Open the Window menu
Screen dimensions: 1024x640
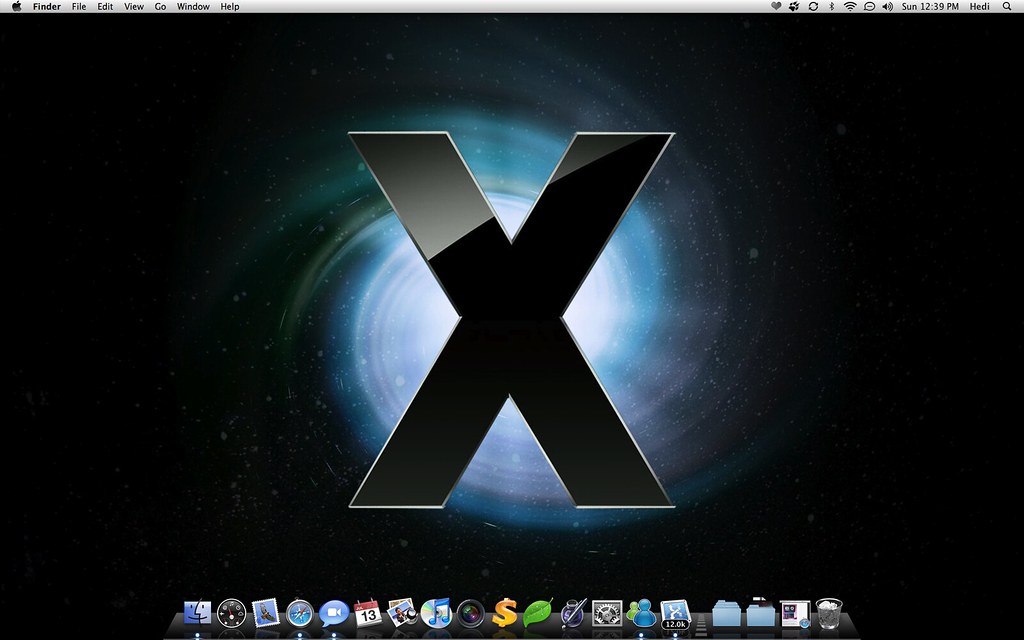pos(193,7)
